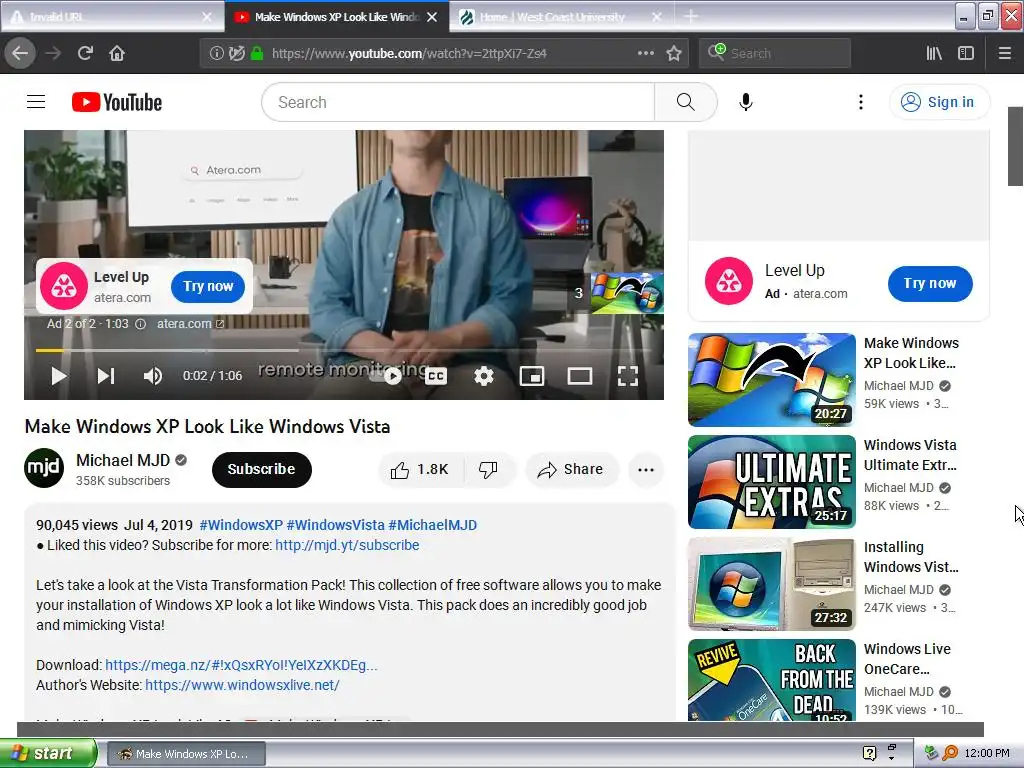Screen dimensions: 1024x768
Task: Click the green padlock connection icon
Action: coord(257,54)
